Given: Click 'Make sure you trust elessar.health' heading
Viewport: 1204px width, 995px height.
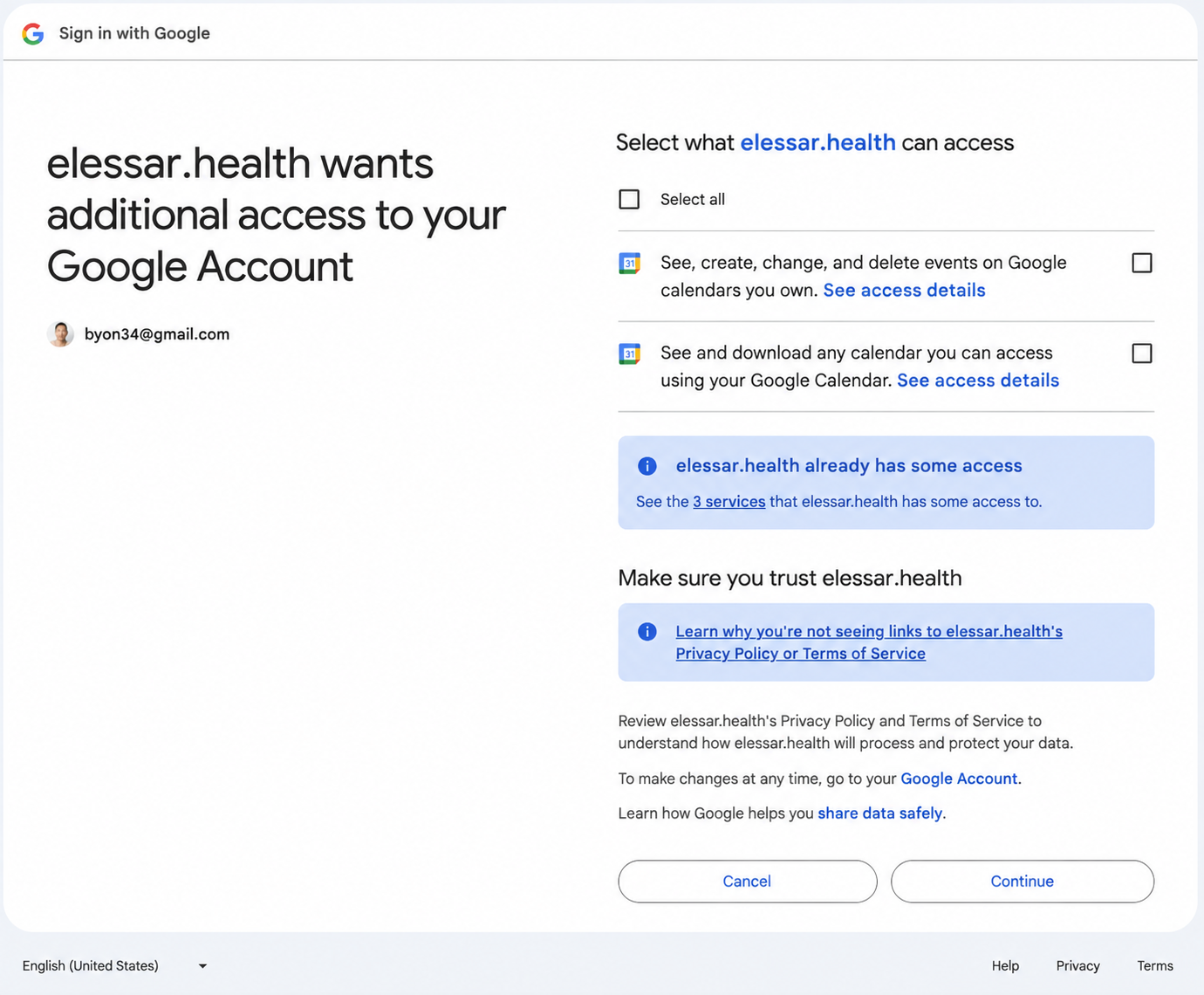Looking at the screenshot, I should point(790,578).
